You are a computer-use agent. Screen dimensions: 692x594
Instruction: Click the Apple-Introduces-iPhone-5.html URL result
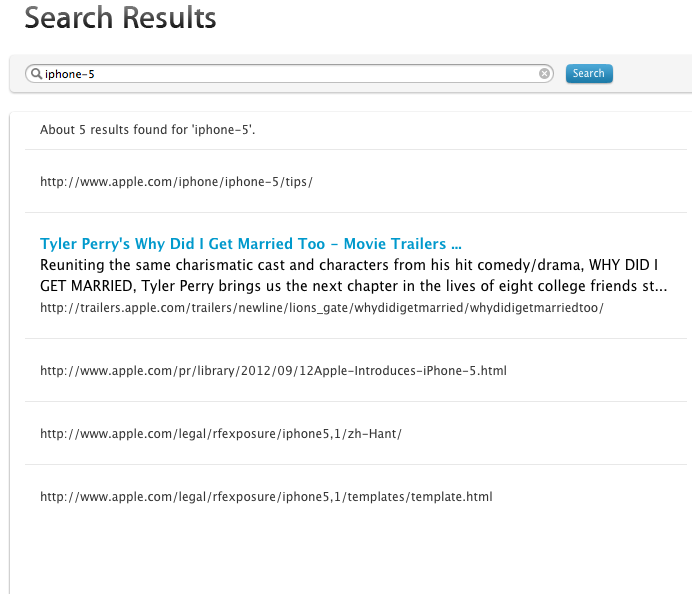coord(273,371)
